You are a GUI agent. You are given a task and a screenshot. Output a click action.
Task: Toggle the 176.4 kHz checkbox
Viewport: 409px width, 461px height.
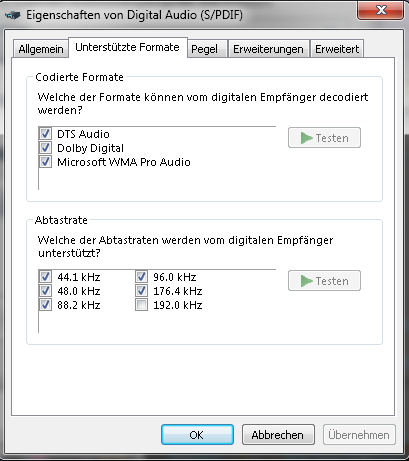(141, 291)
